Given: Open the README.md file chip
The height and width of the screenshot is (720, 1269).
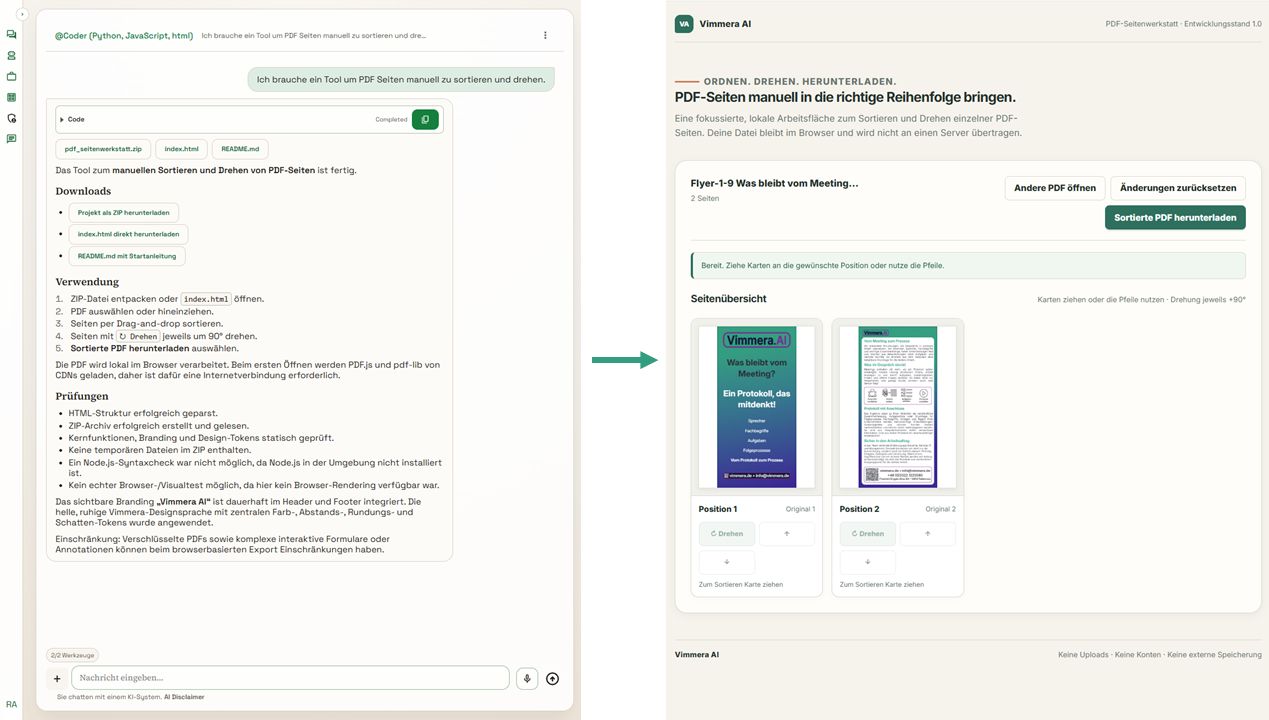Looking at the screenshot, I should (240, 149).
